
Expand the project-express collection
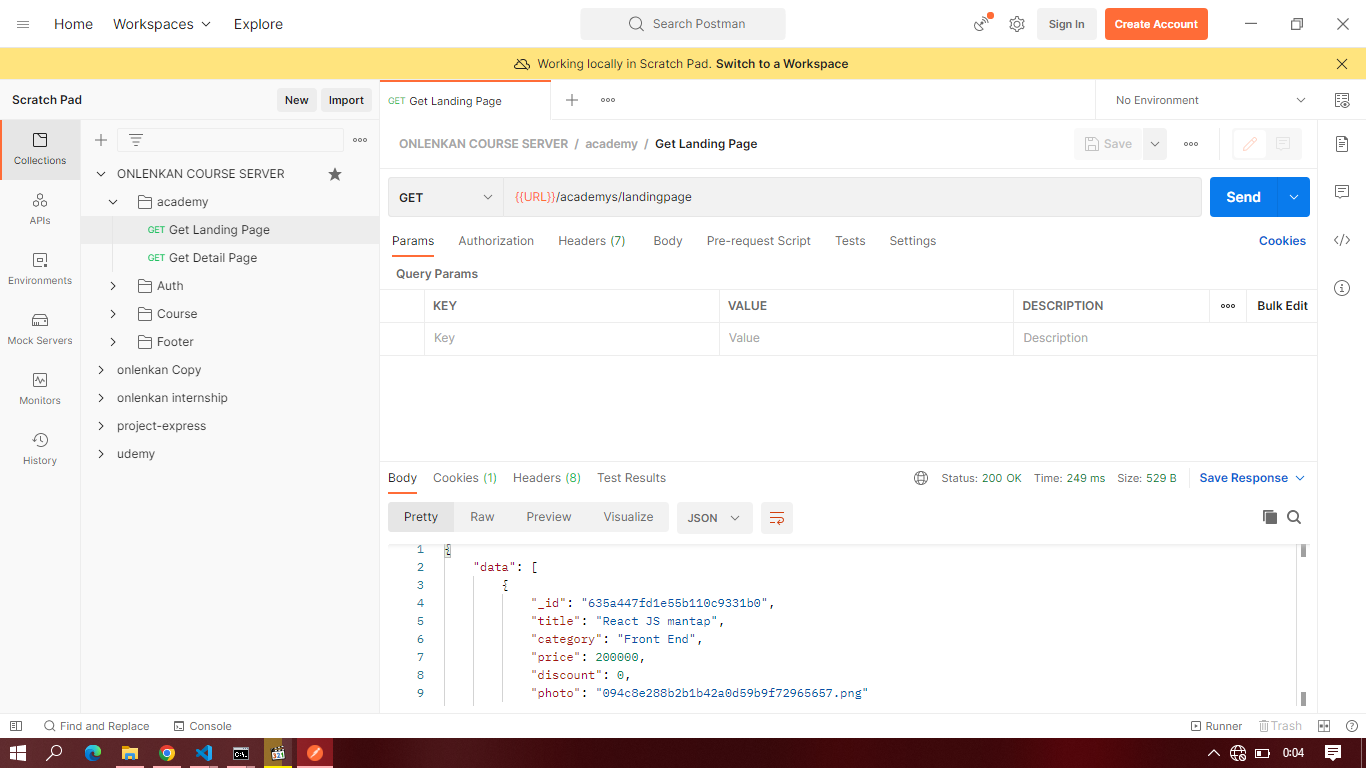(101, 426)
